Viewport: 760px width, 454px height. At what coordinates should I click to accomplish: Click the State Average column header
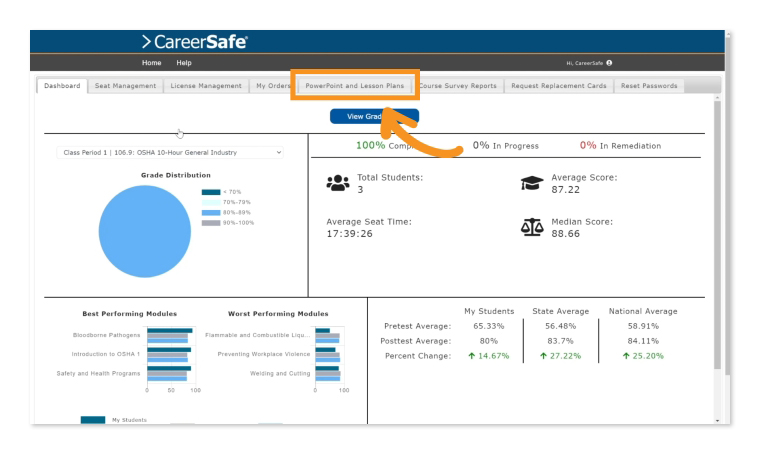point(561,312)
